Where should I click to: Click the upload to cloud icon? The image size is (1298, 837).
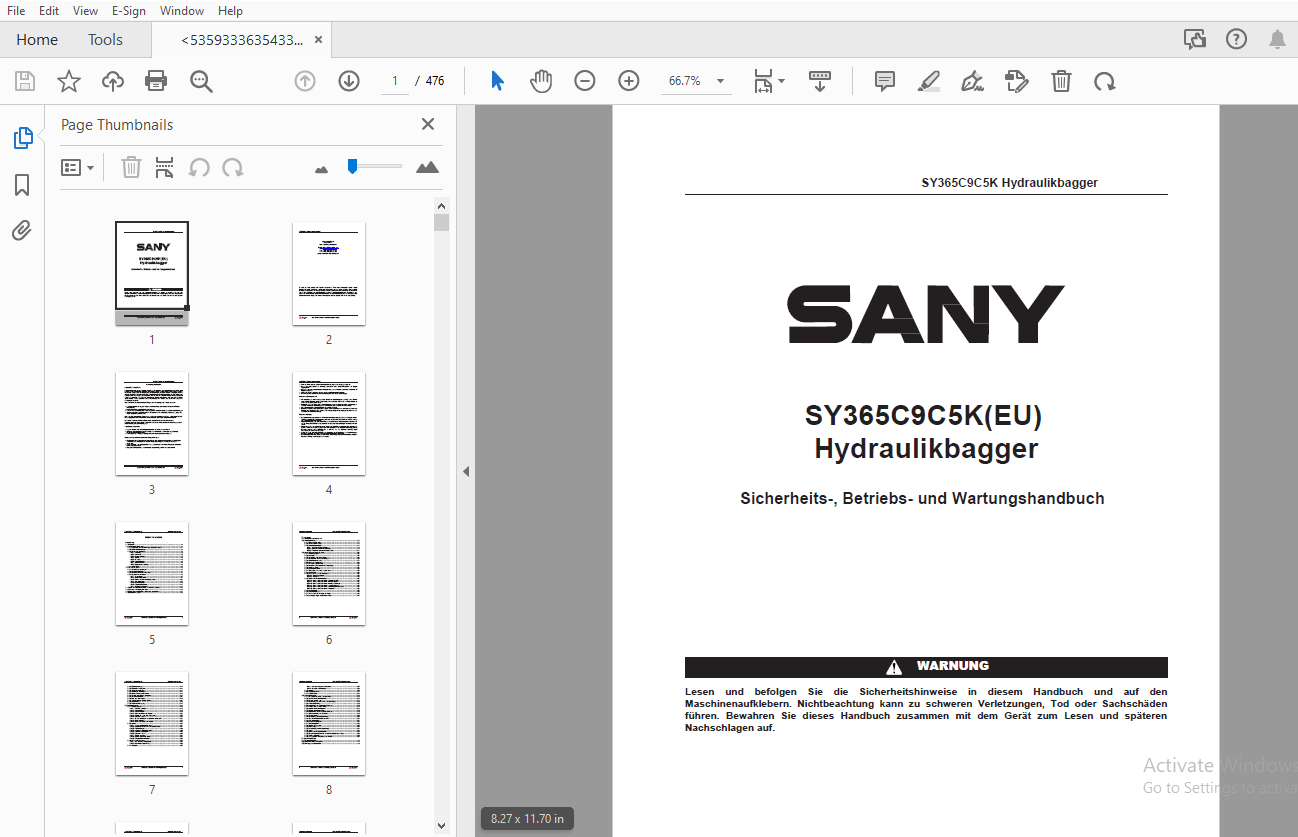pyautogui.click(x=113, y=81)
